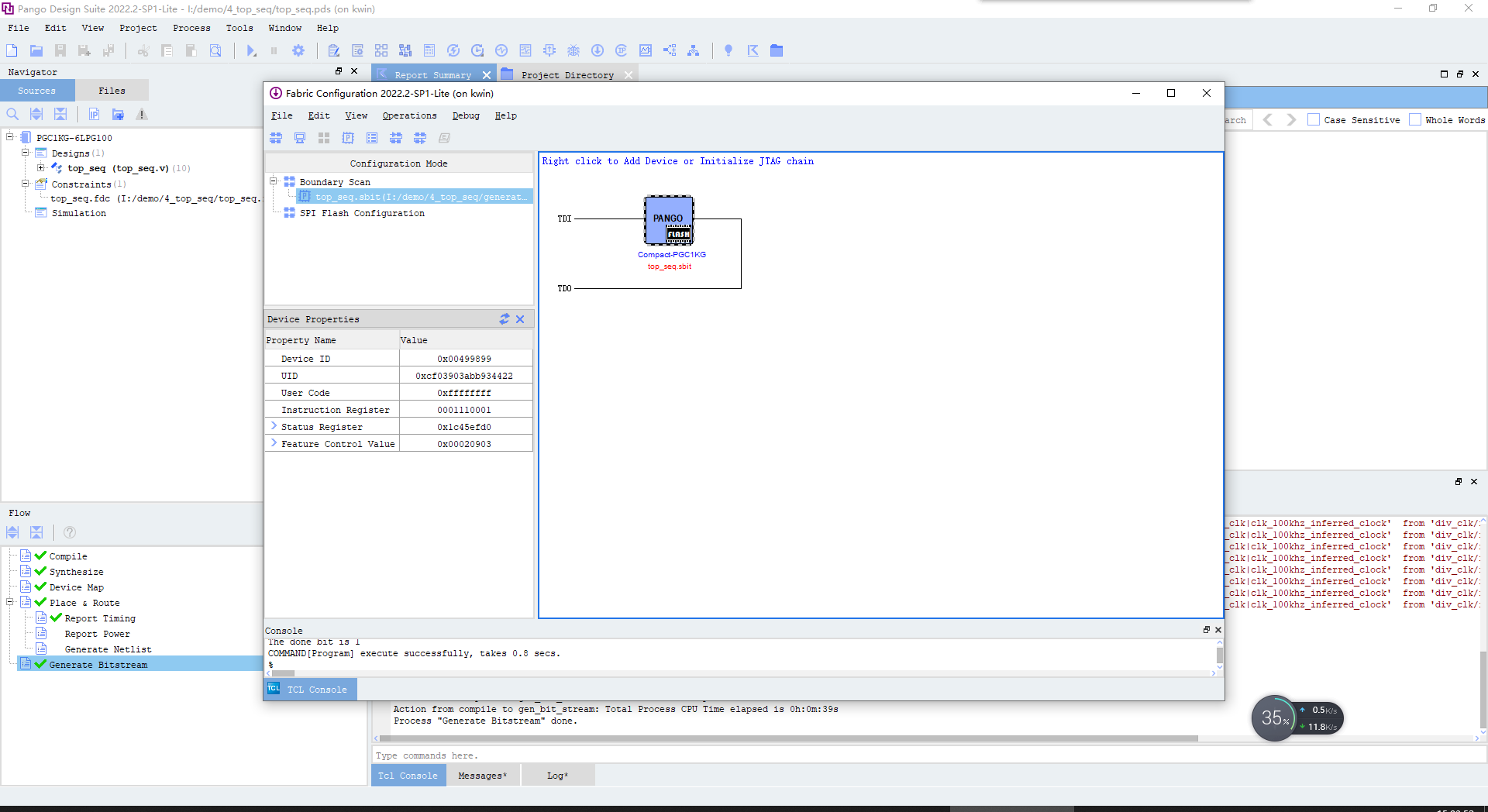
Task: Click the expand all icon in Navigator
Action: click(36, 114)
